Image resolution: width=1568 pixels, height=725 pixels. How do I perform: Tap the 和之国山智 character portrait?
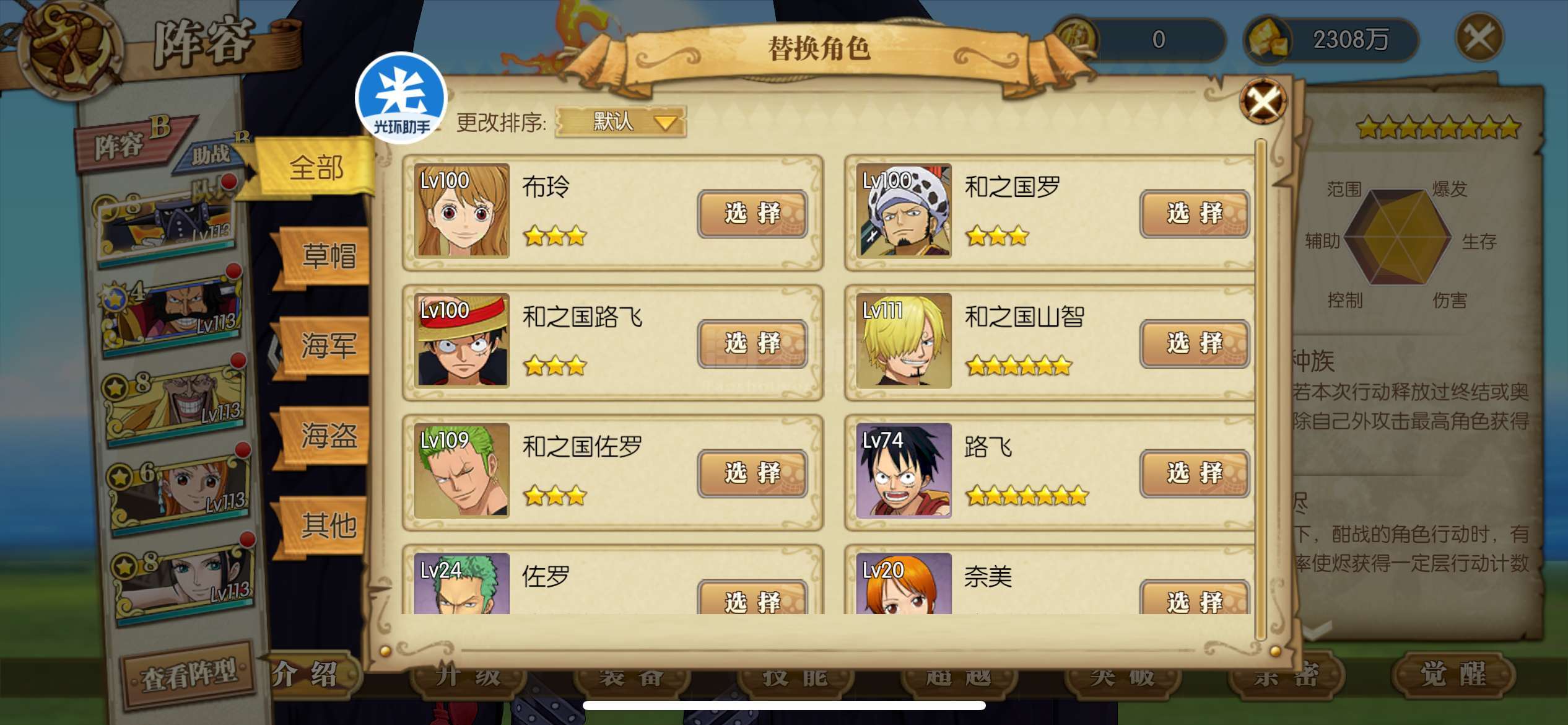(904, 341)
